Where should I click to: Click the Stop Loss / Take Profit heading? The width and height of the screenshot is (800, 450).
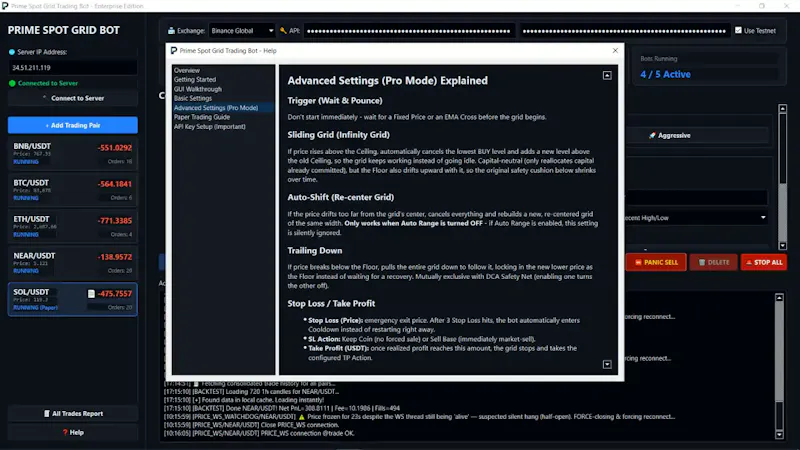(331, 304)
